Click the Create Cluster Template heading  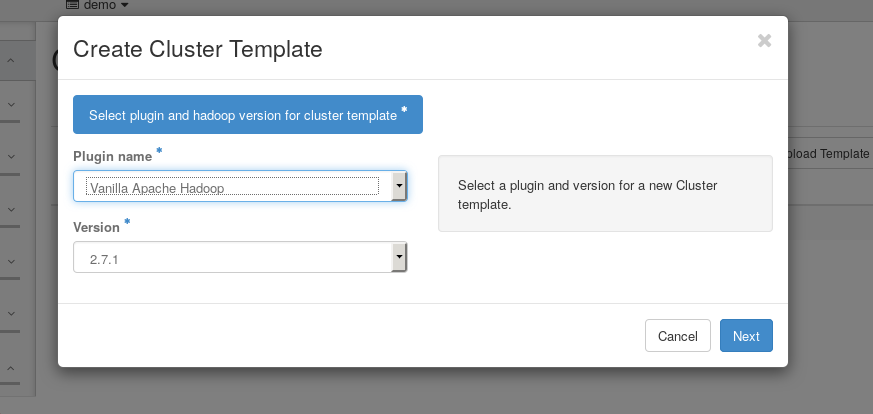pyautogui.click(x=198, y=49)
